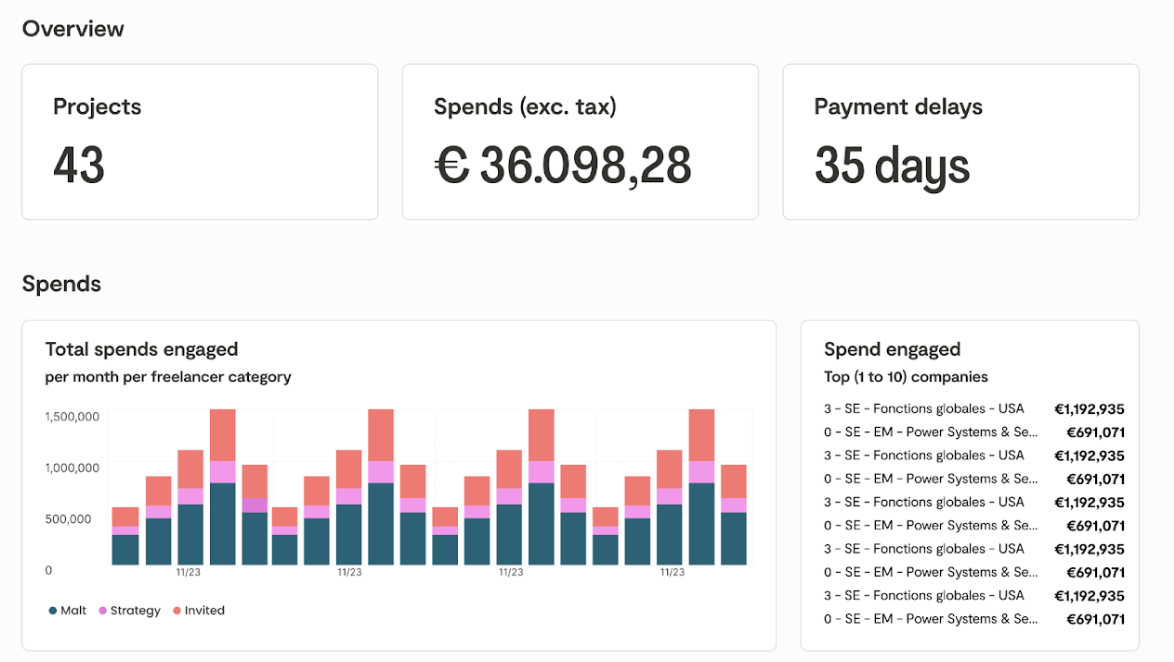Click the Overview section heading
This screenshot has width=1174, height=662.
[73, 28]
